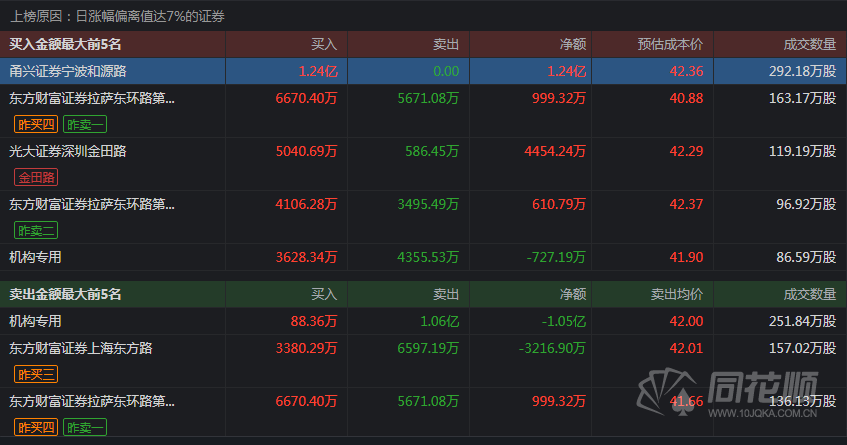Click the red 金田路 tag
This screenshot has height=445, width=847.
tap(36, 177)
